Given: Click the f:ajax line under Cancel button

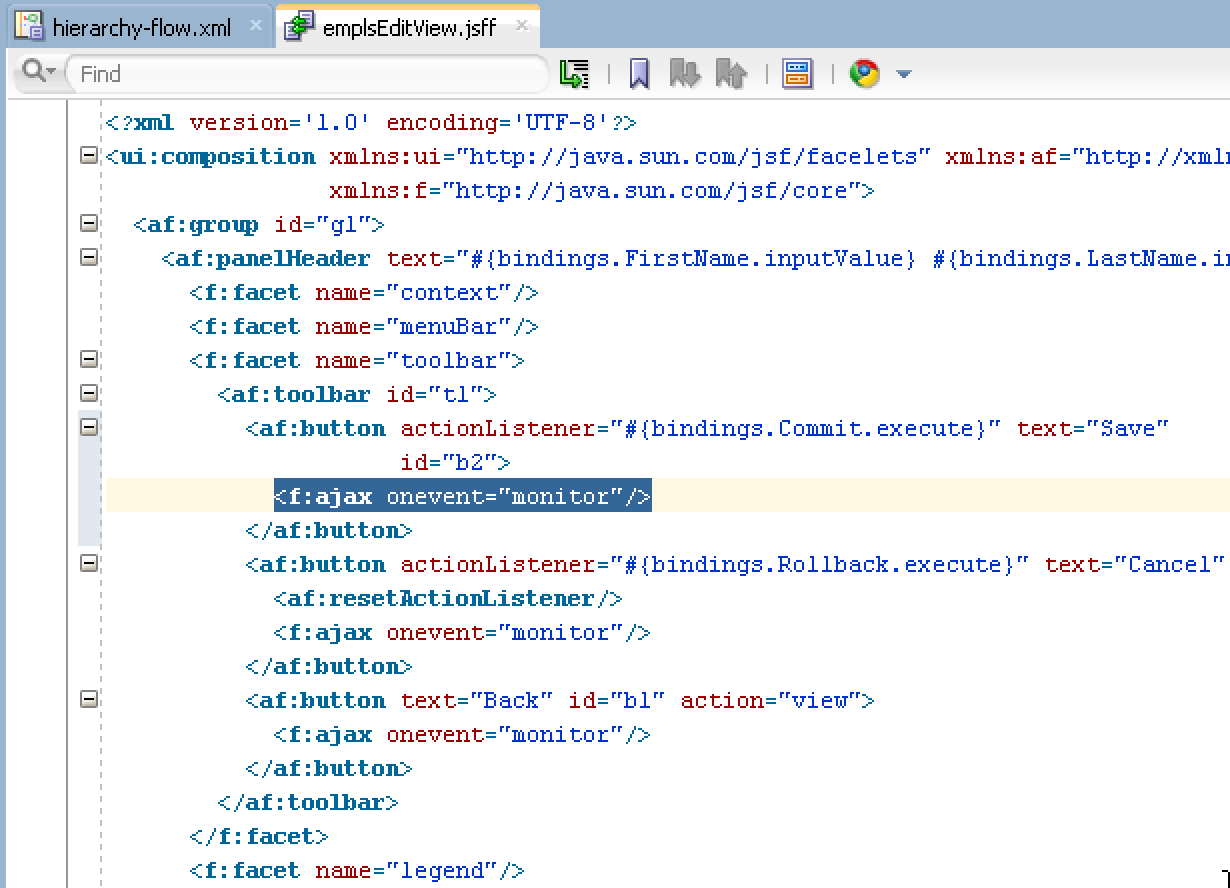Looking at the screenshot, I should pos(462,633).
